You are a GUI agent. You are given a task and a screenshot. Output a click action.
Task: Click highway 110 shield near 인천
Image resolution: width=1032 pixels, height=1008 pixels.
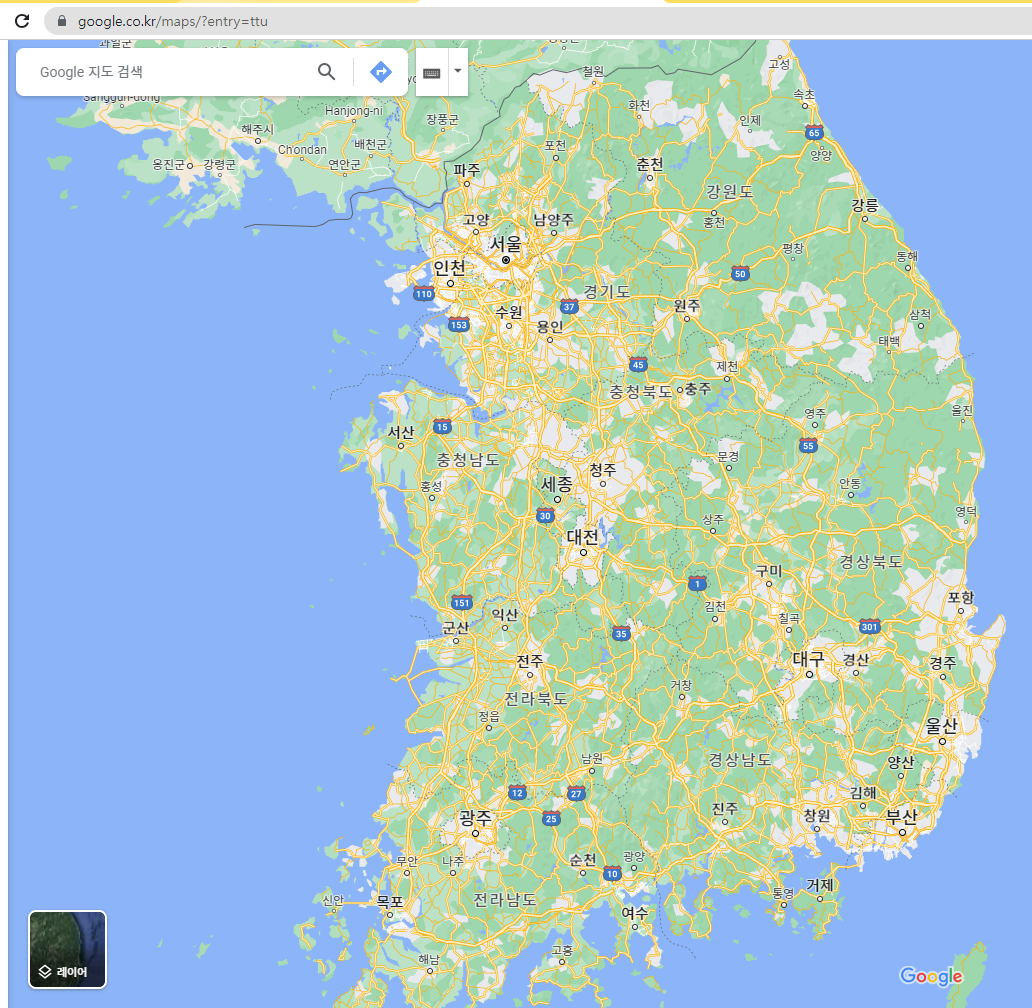tap(424, 293)
